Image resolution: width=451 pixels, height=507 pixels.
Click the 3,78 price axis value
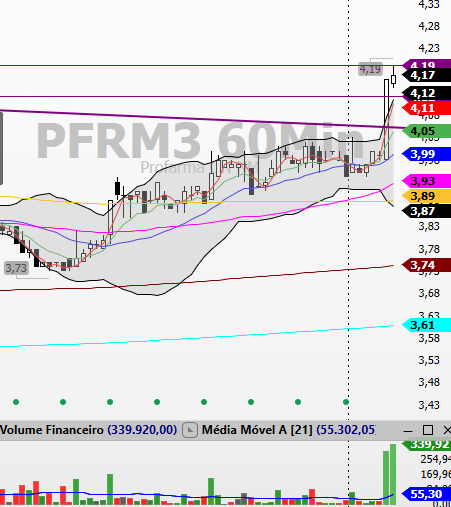(429, 249)
